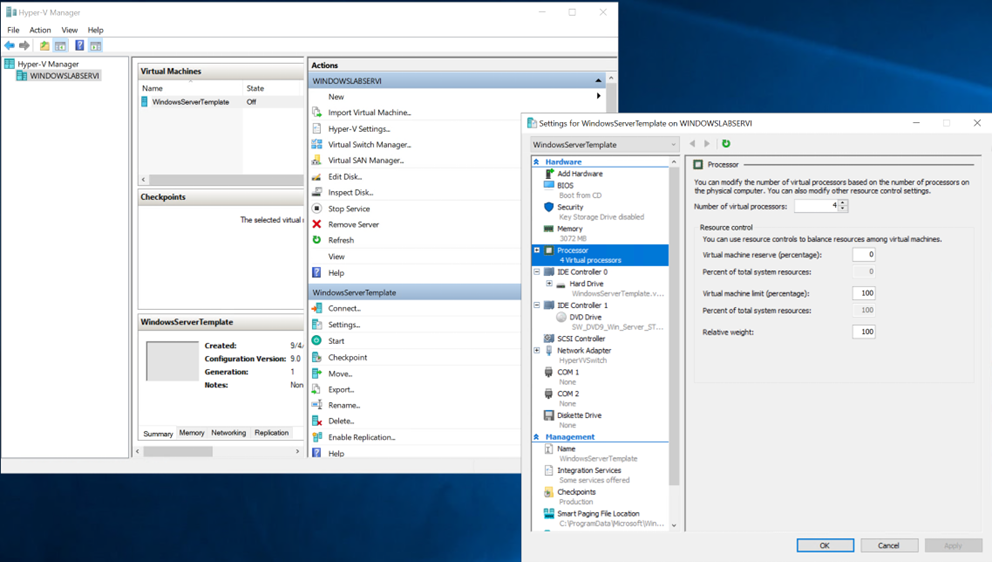Open the Action menu

click(x=40, y=30)
